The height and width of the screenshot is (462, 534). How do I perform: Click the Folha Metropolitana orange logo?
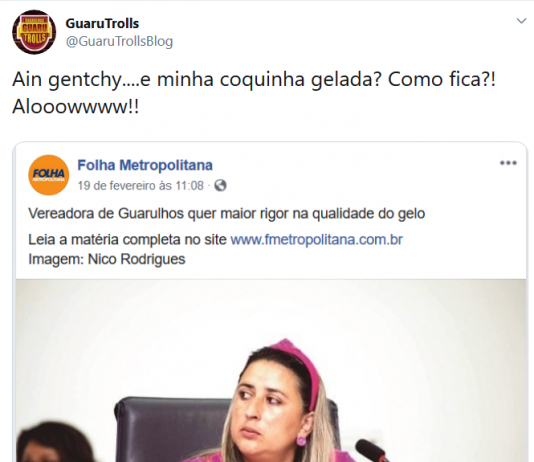[x=49, y=175]
